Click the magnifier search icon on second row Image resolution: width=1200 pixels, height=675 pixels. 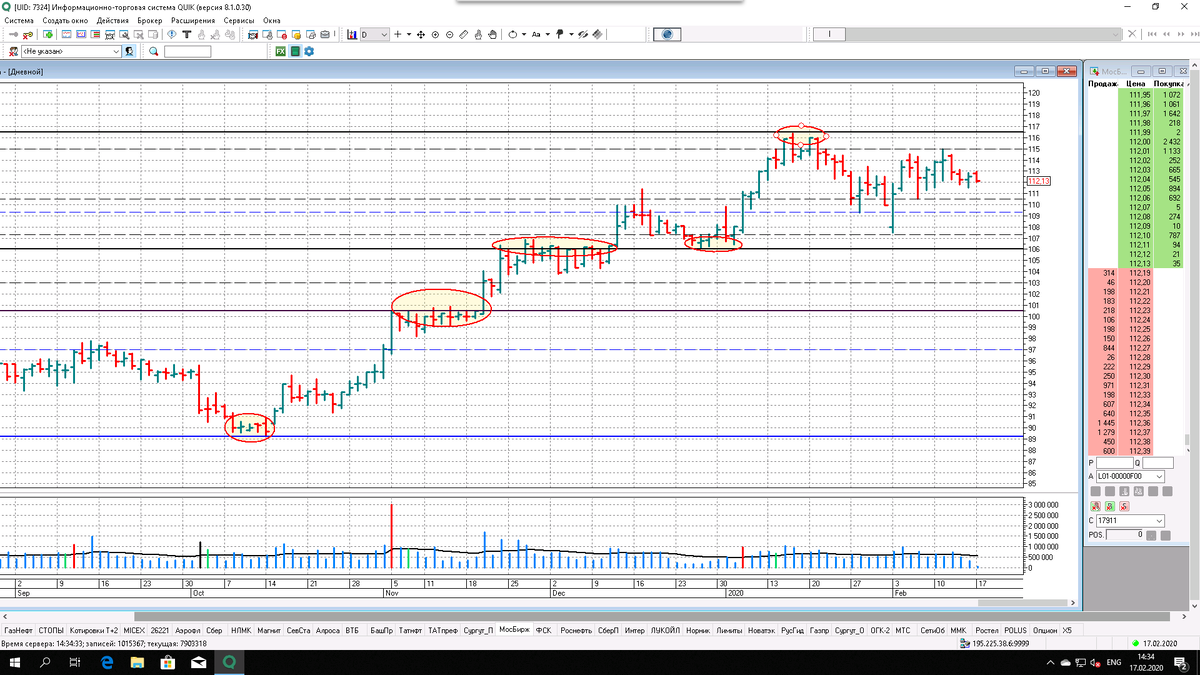point(153,51)
